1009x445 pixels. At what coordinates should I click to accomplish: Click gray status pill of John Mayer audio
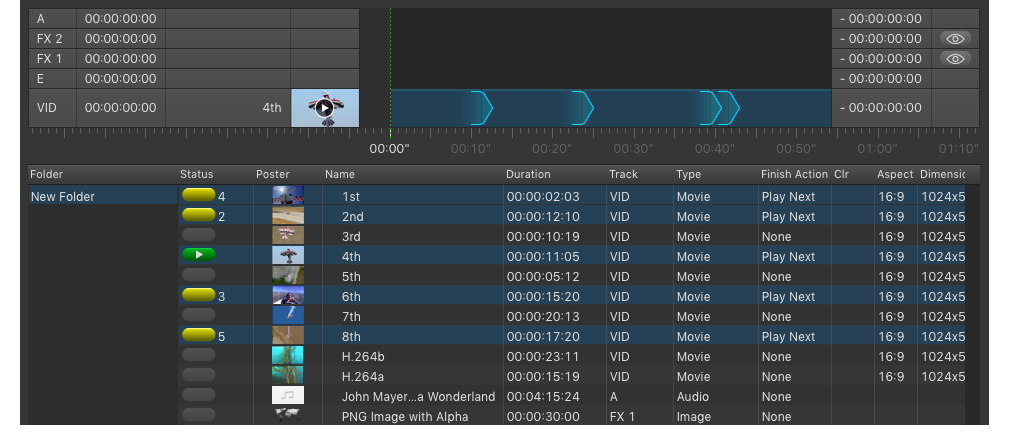199,395
